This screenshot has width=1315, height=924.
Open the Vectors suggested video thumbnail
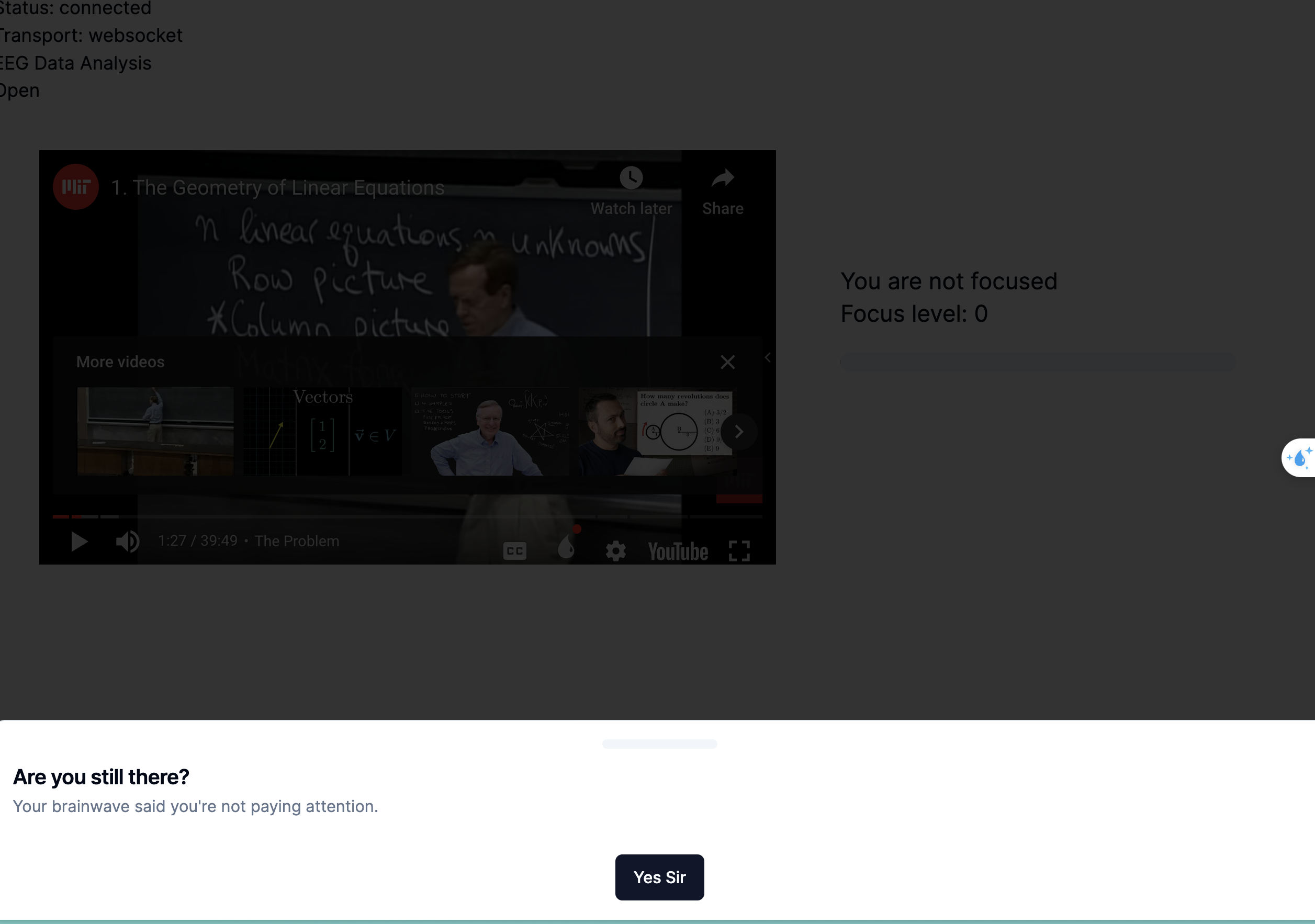tap(322, 431)
